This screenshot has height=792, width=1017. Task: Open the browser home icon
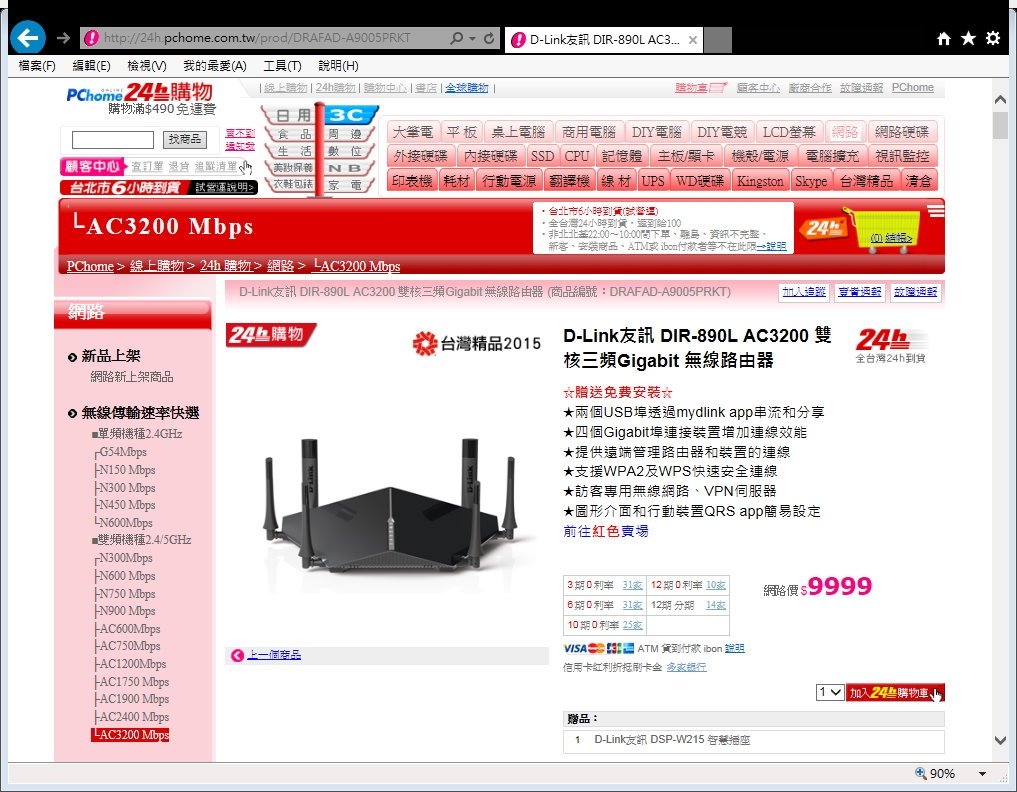944,39
